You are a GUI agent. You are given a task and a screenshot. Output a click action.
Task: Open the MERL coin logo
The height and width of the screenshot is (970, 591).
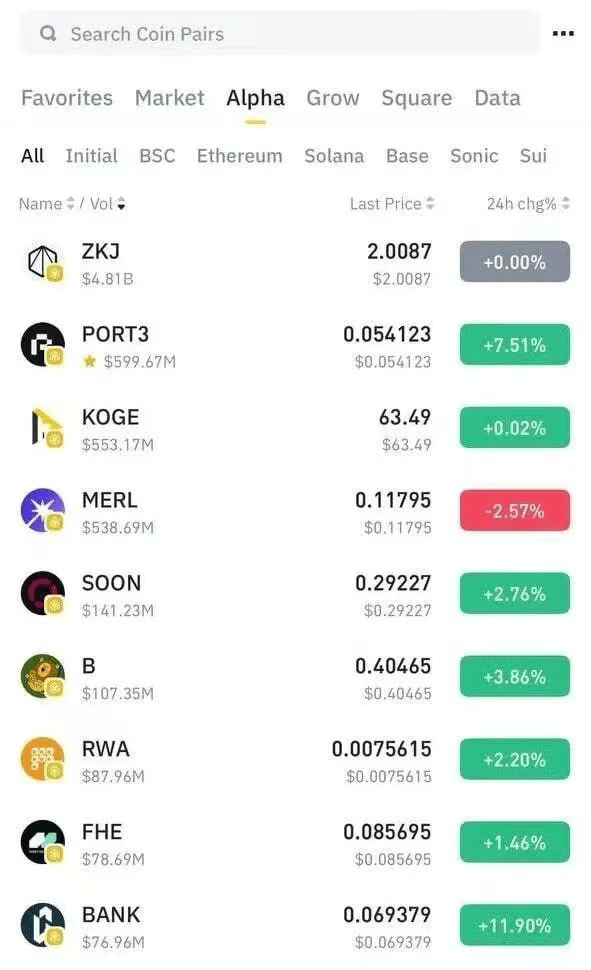(x=43, y=510)
